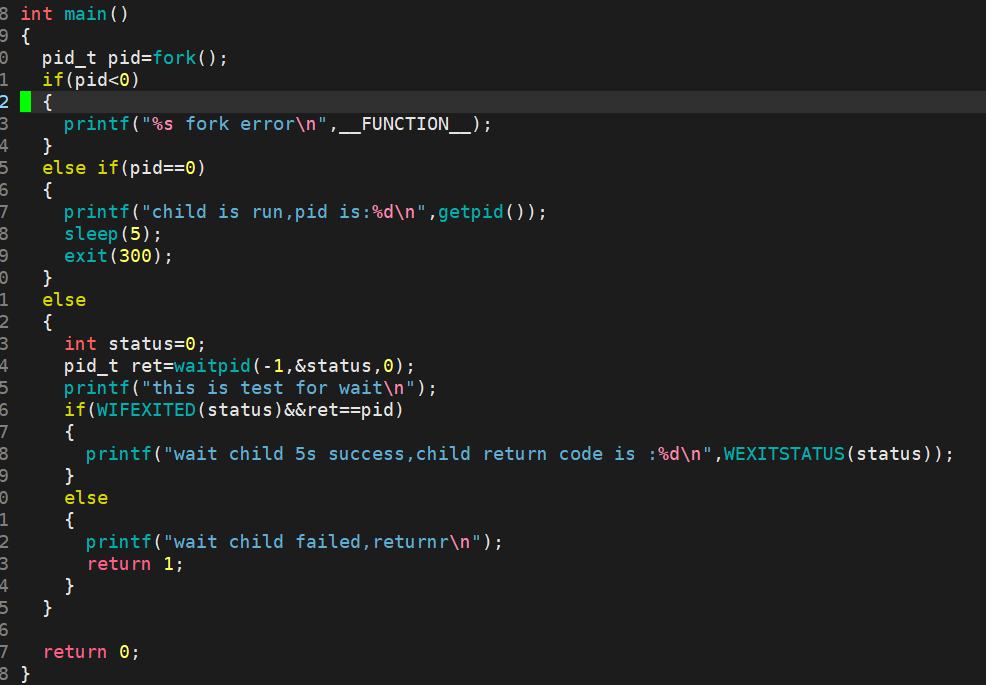
Task: Click the 'else' above 'wait child failed'
Action: tap(86, 498)
